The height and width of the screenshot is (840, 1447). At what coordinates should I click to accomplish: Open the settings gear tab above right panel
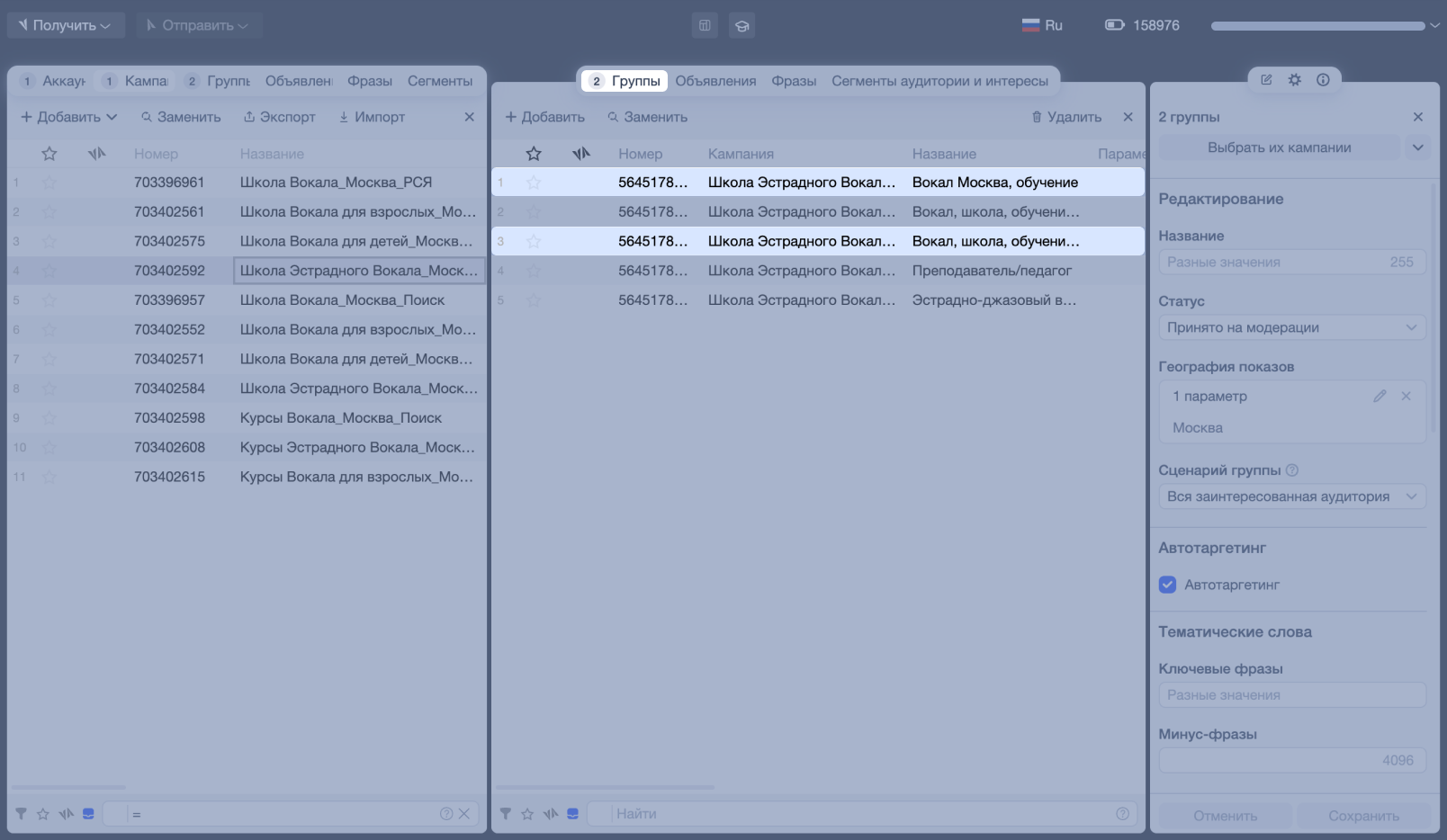[1294, 79]
